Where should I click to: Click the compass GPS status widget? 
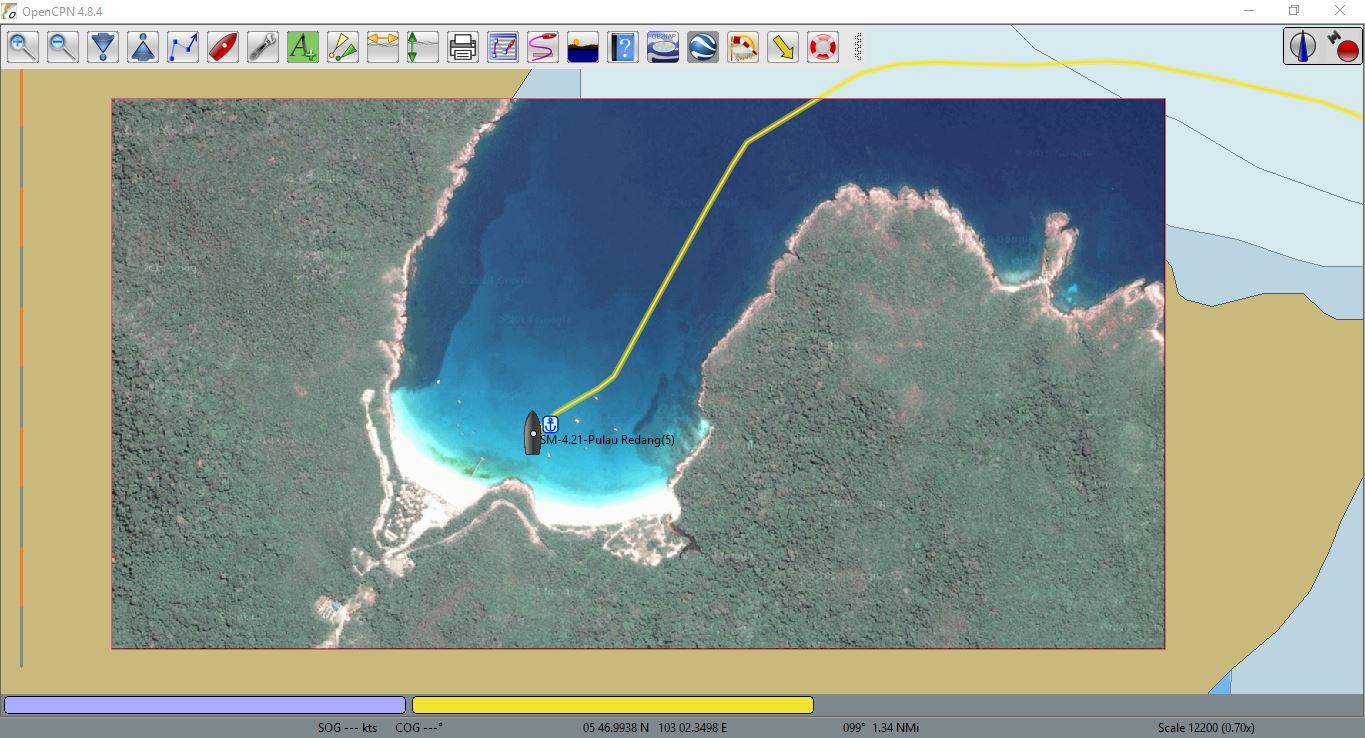[x=1320, y=45]
